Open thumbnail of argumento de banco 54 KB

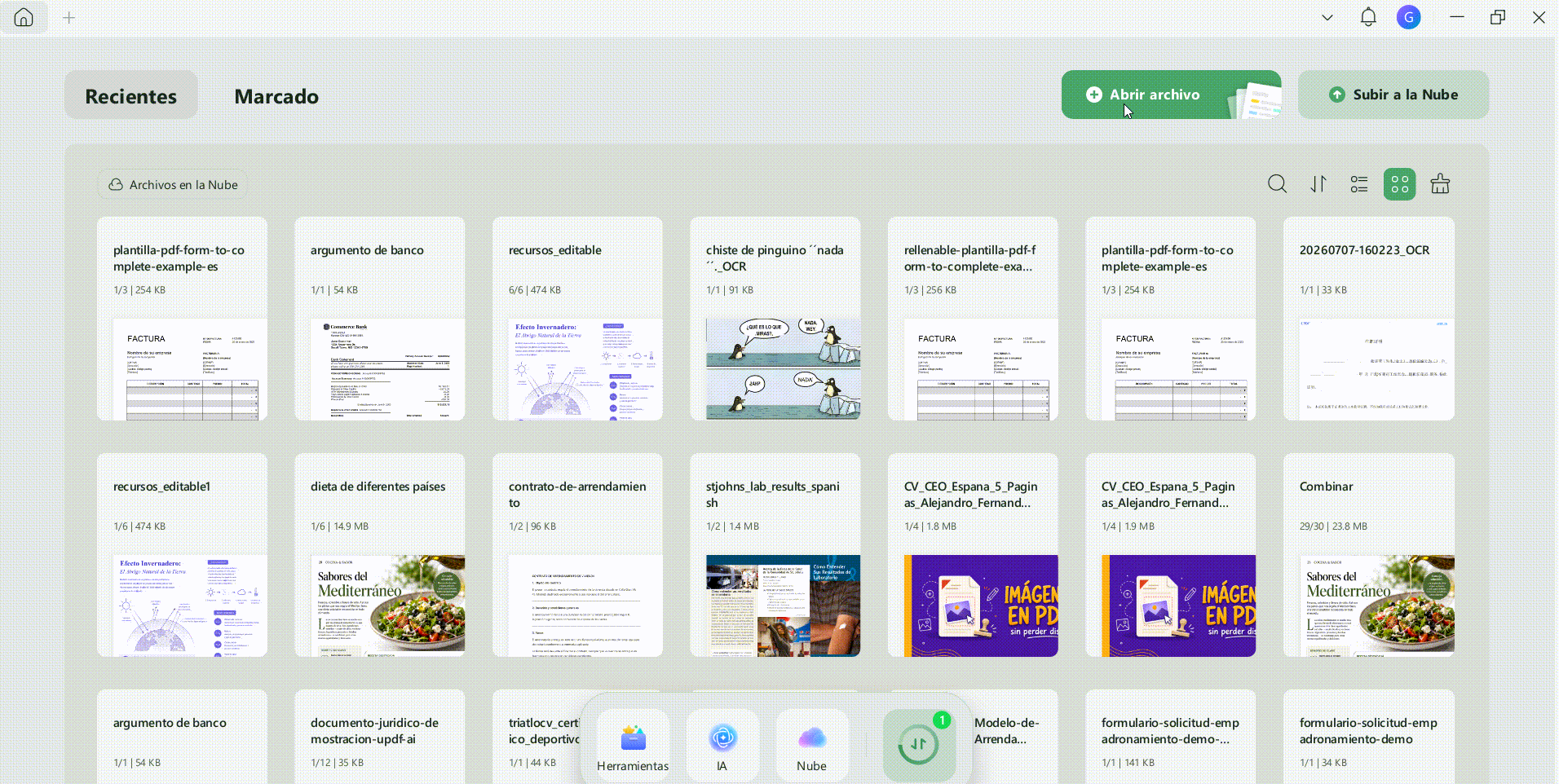[387, 370]
